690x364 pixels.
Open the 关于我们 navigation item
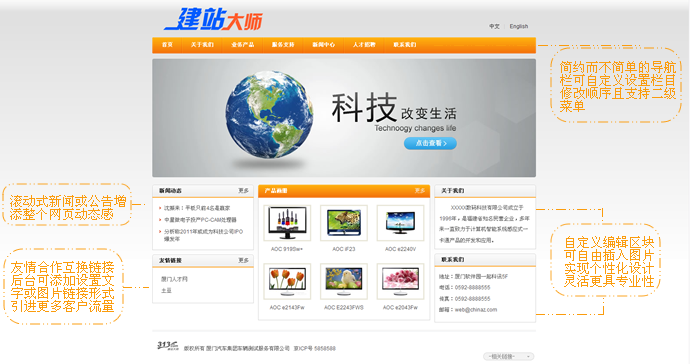click(202, 45)
